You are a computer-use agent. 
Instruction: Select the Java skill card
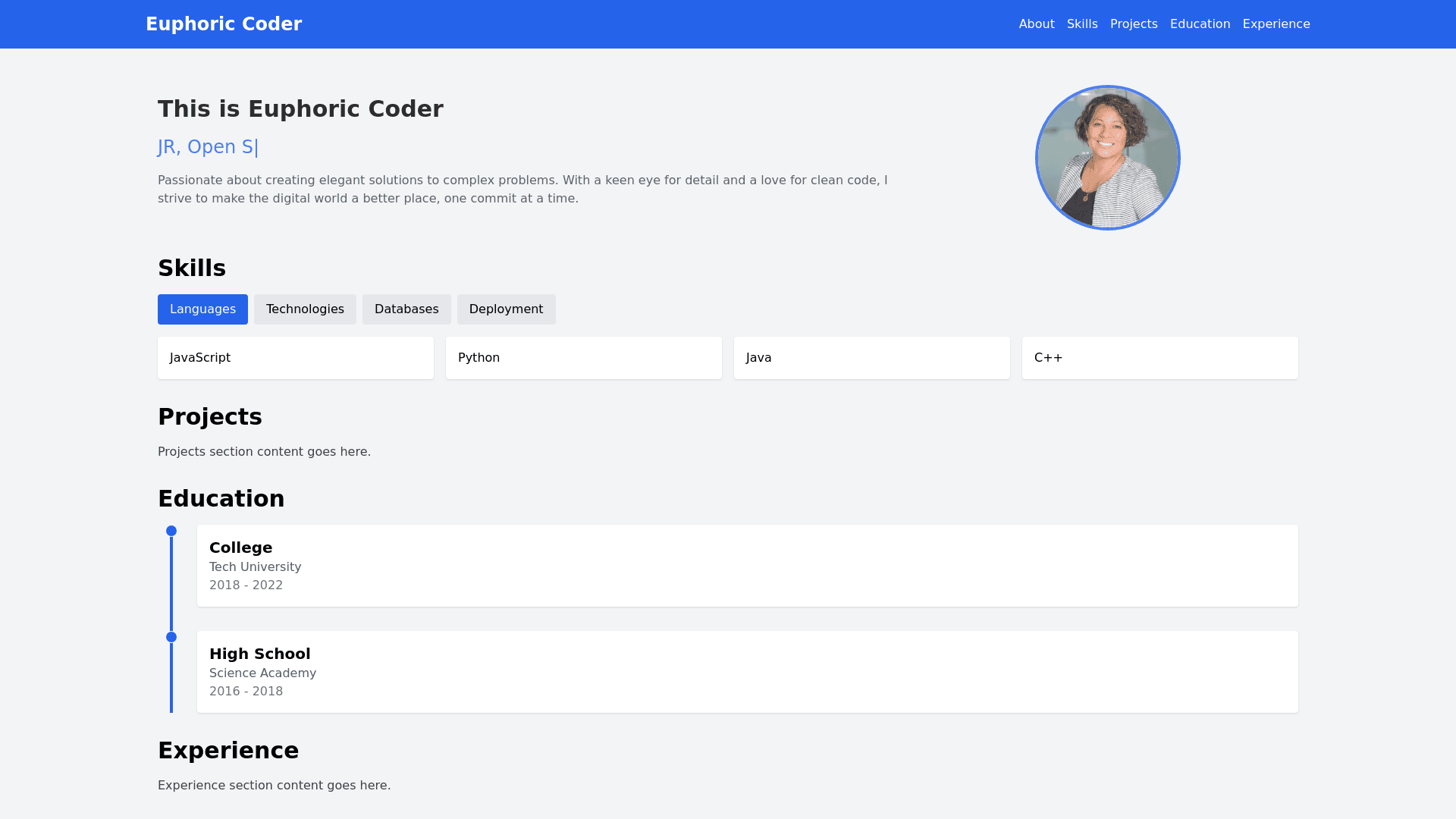coord(872,358)
